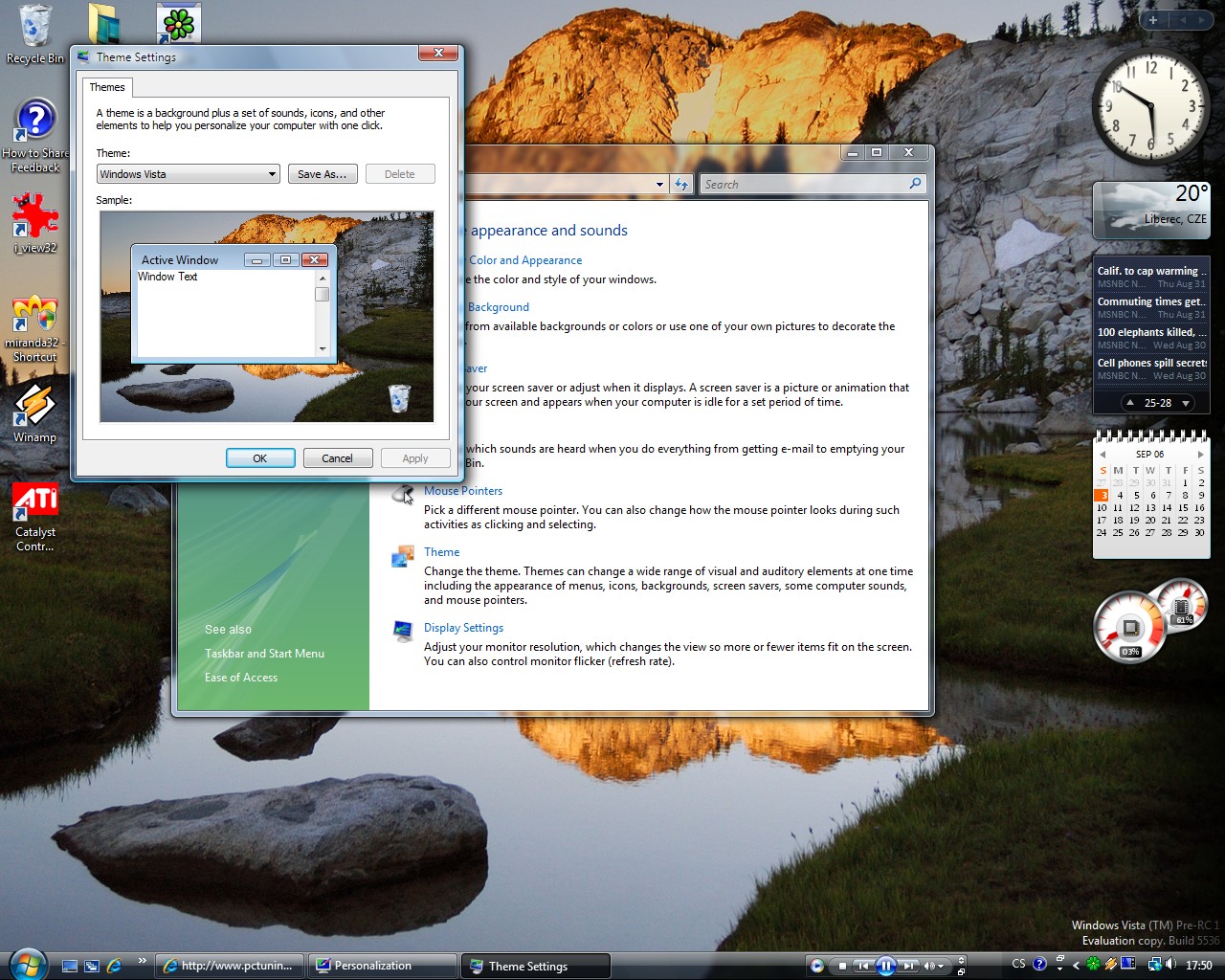The width and height of the screenshot is (1225, 980).
Task: Expand hidden Quick Launch items chevron
Action: point(142,961)
